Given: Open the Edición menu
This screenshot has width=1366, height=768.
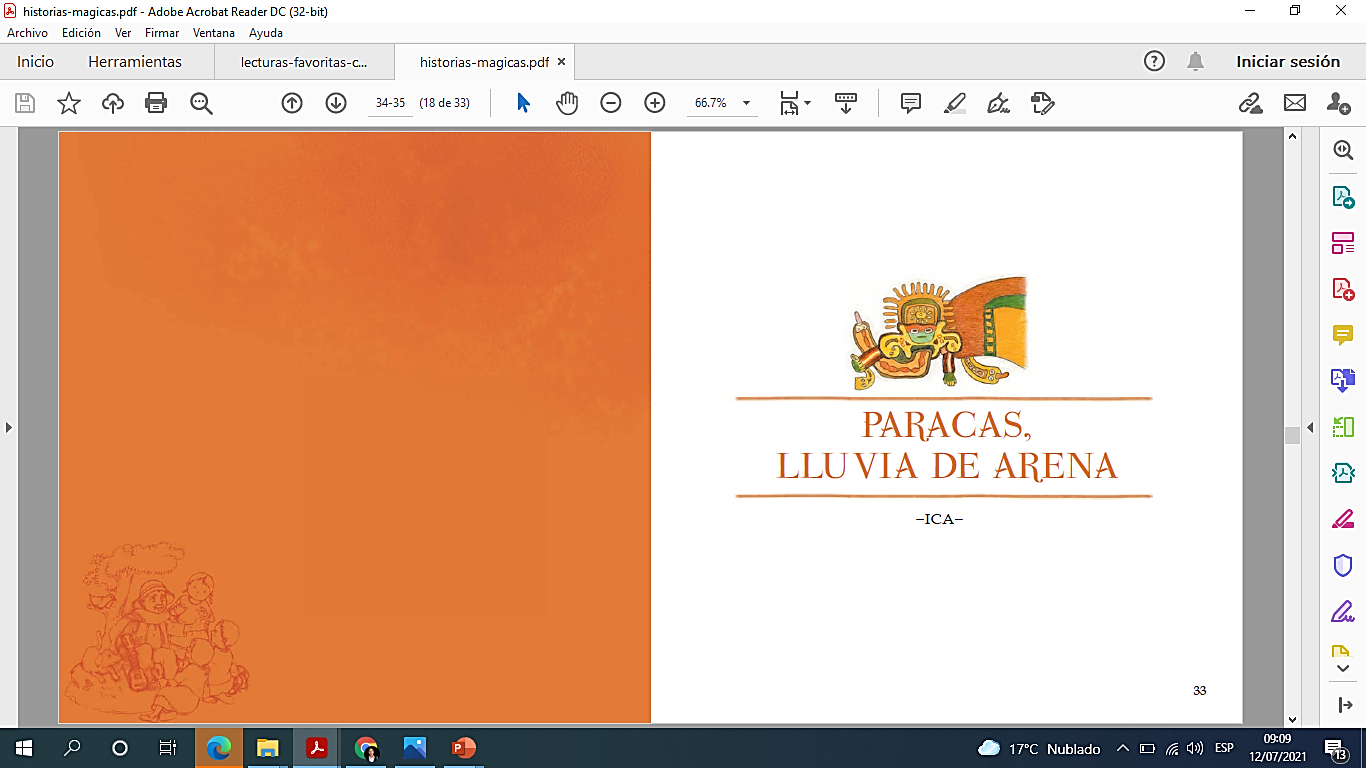Looking at the screenshot, I should point(81,33).
